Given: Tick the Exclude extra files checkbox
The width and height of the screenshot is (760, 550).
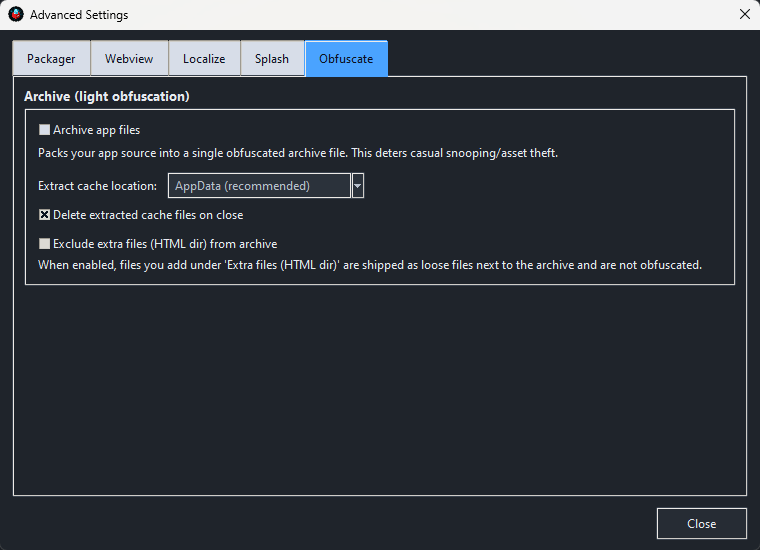Looking at the screenshot, I should [x=44, y=244].
